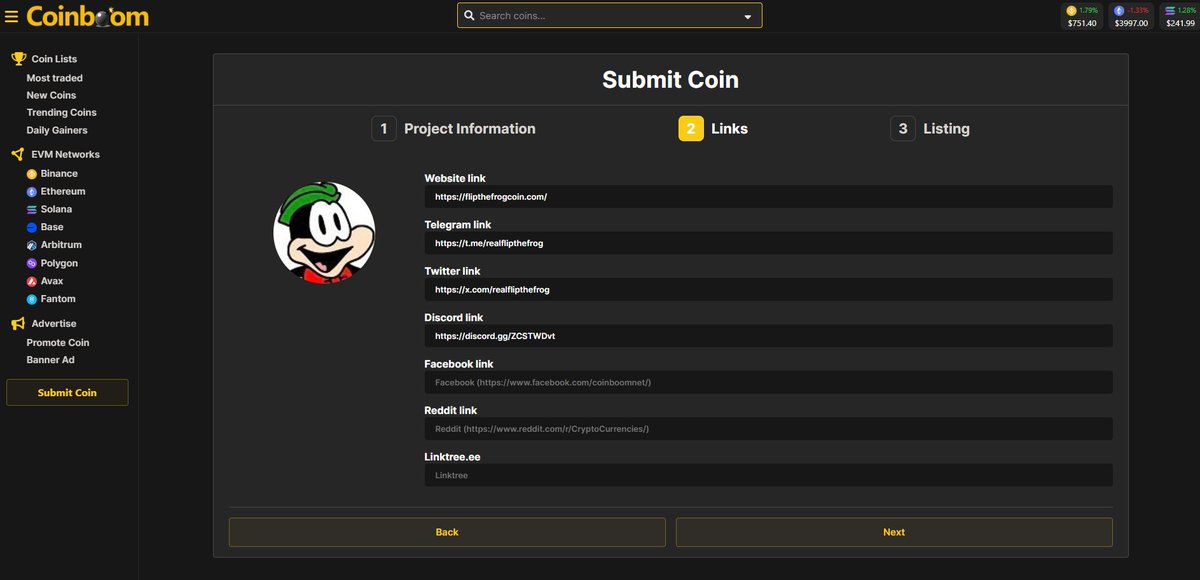Image resolution: width=1200 pixels, height=580 pixels.
Task: Click the Next button
Action: pos(894,532)
